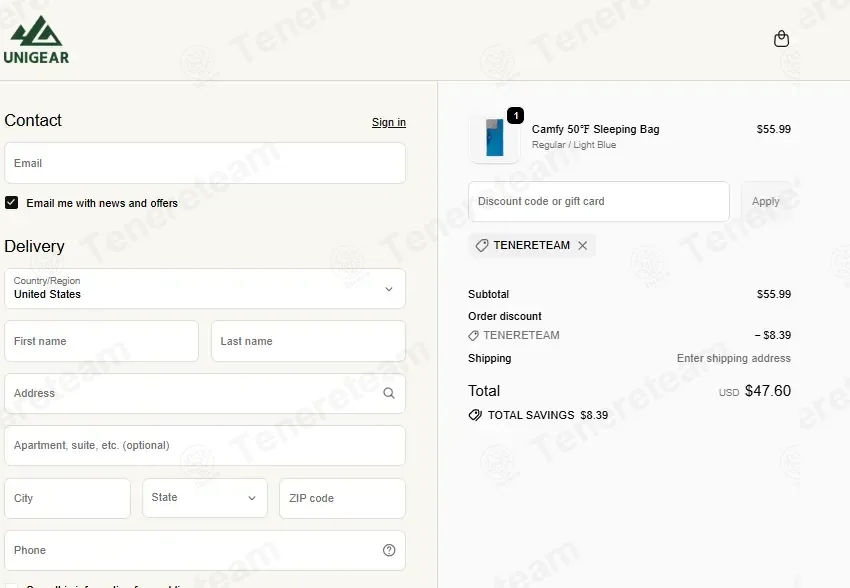Click the Apply discount button
The height and width of the screenshot is (588, 850).
(x=765, y=201)
